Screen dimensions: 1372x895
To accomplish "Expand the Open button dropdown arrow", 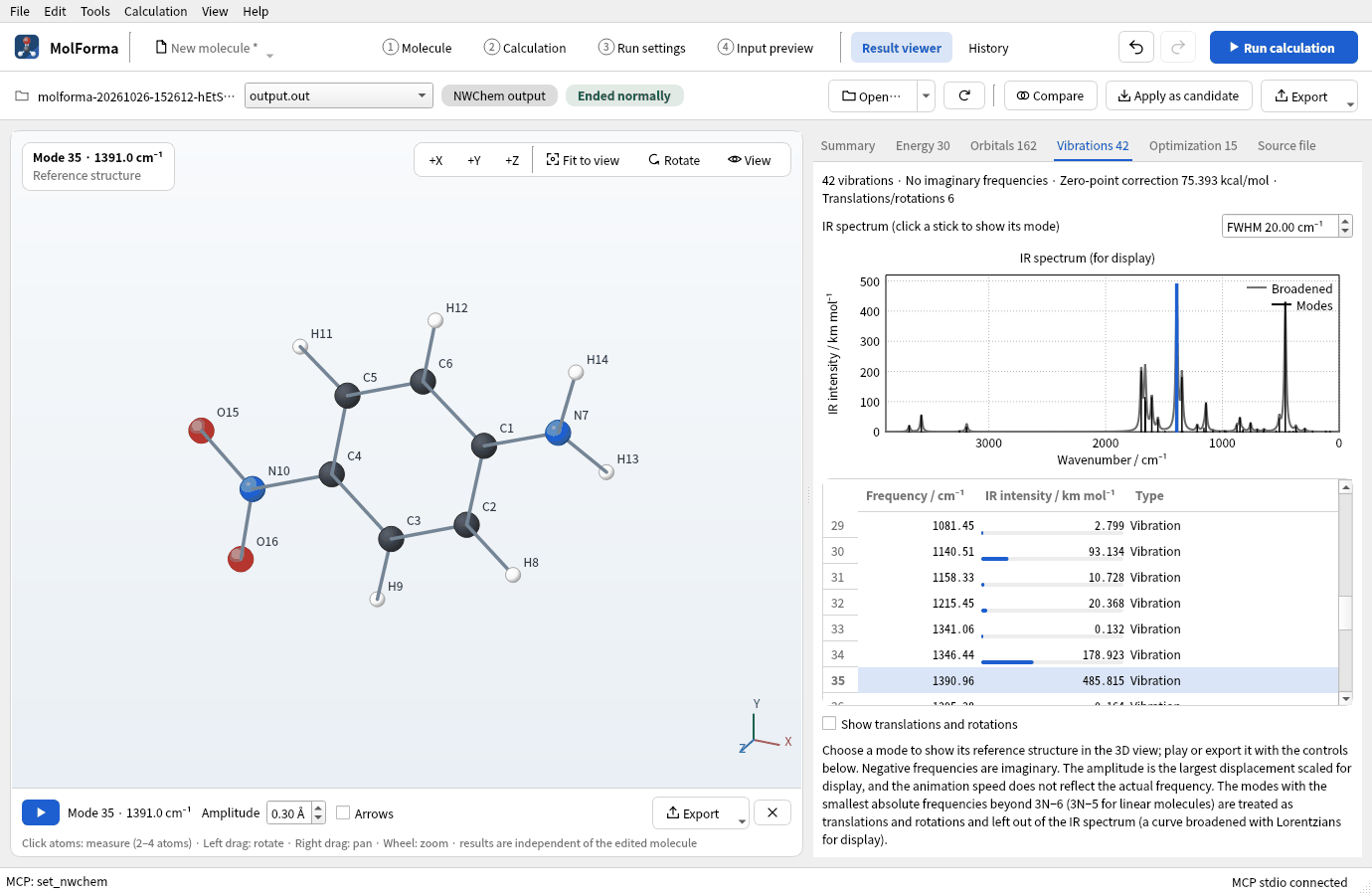I will 927,95.
